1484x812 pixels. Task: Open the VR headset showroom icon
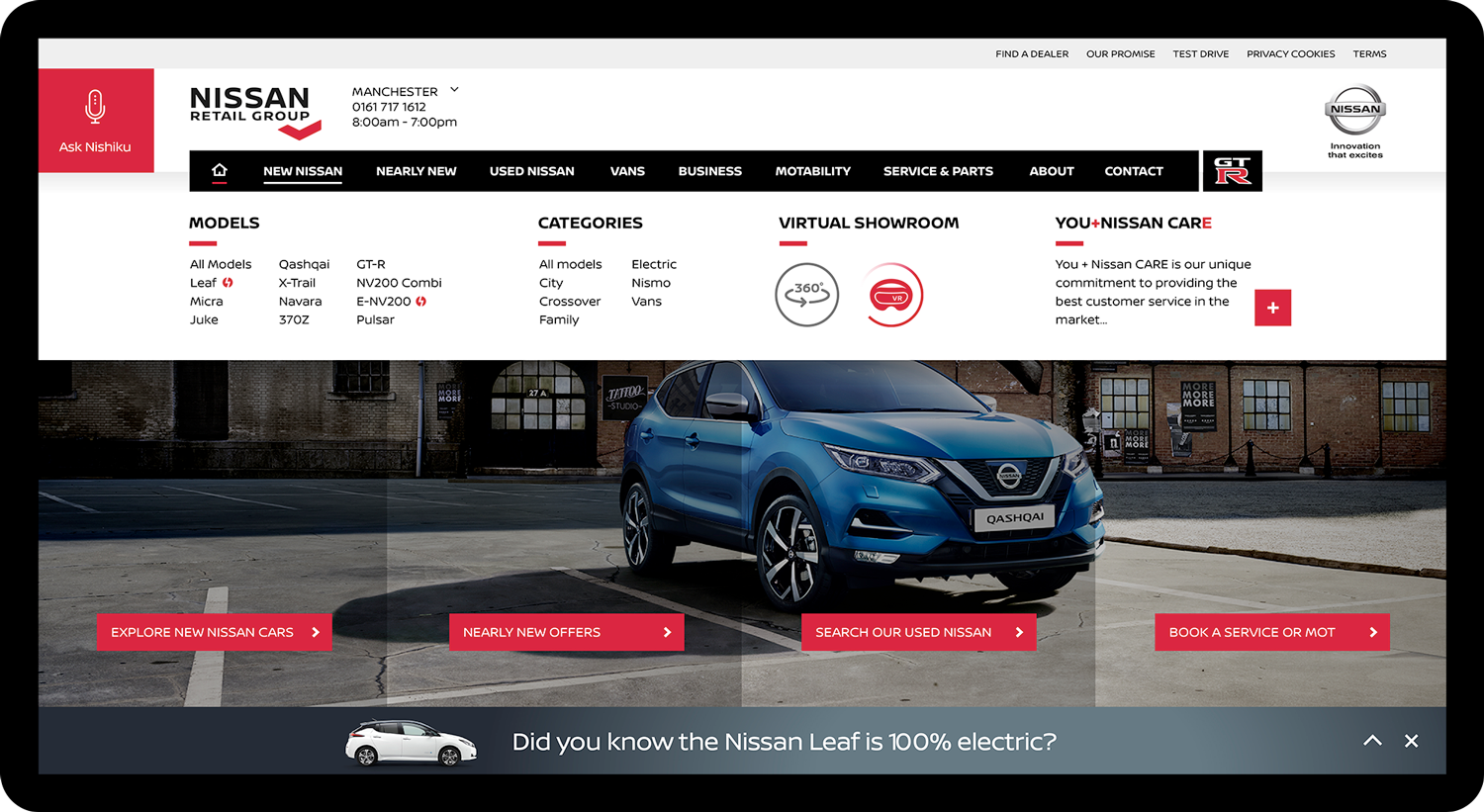pyautogui.click(x=892, y=295)
